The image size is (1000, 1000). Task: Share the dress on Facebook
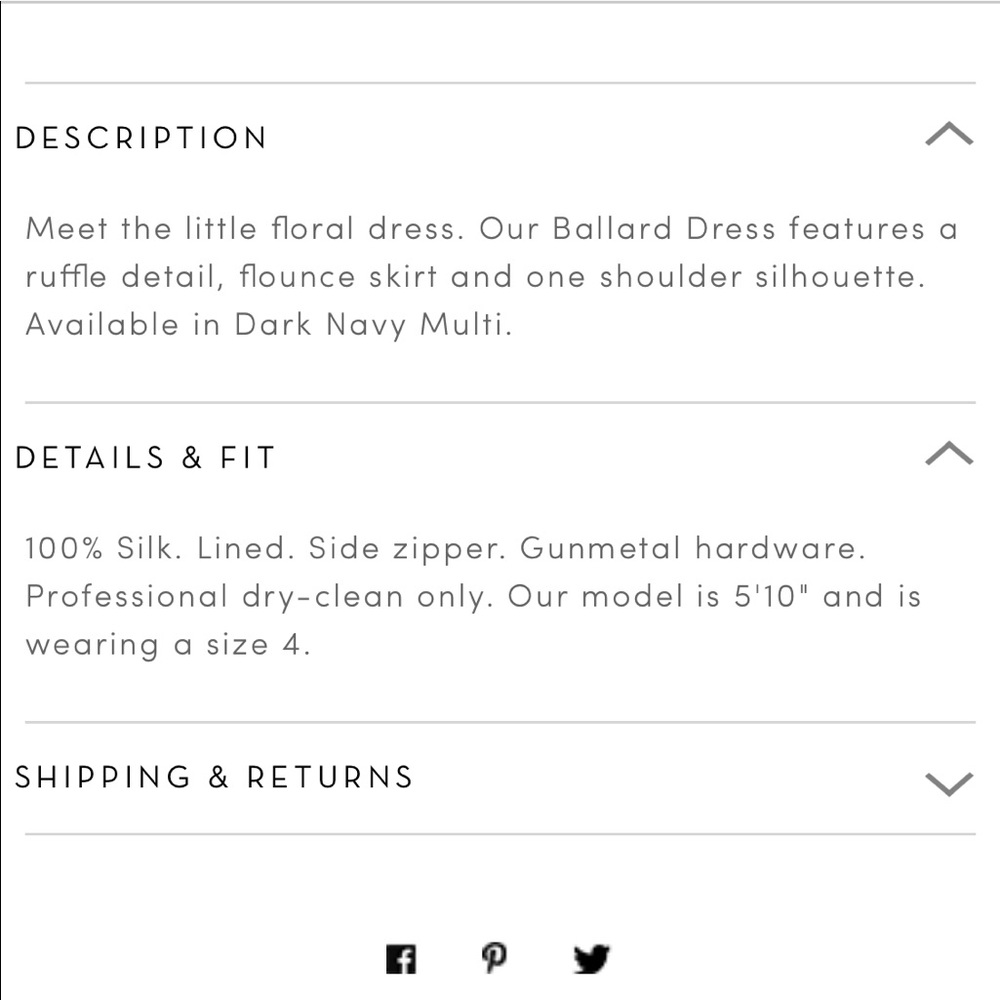[401, 959]
